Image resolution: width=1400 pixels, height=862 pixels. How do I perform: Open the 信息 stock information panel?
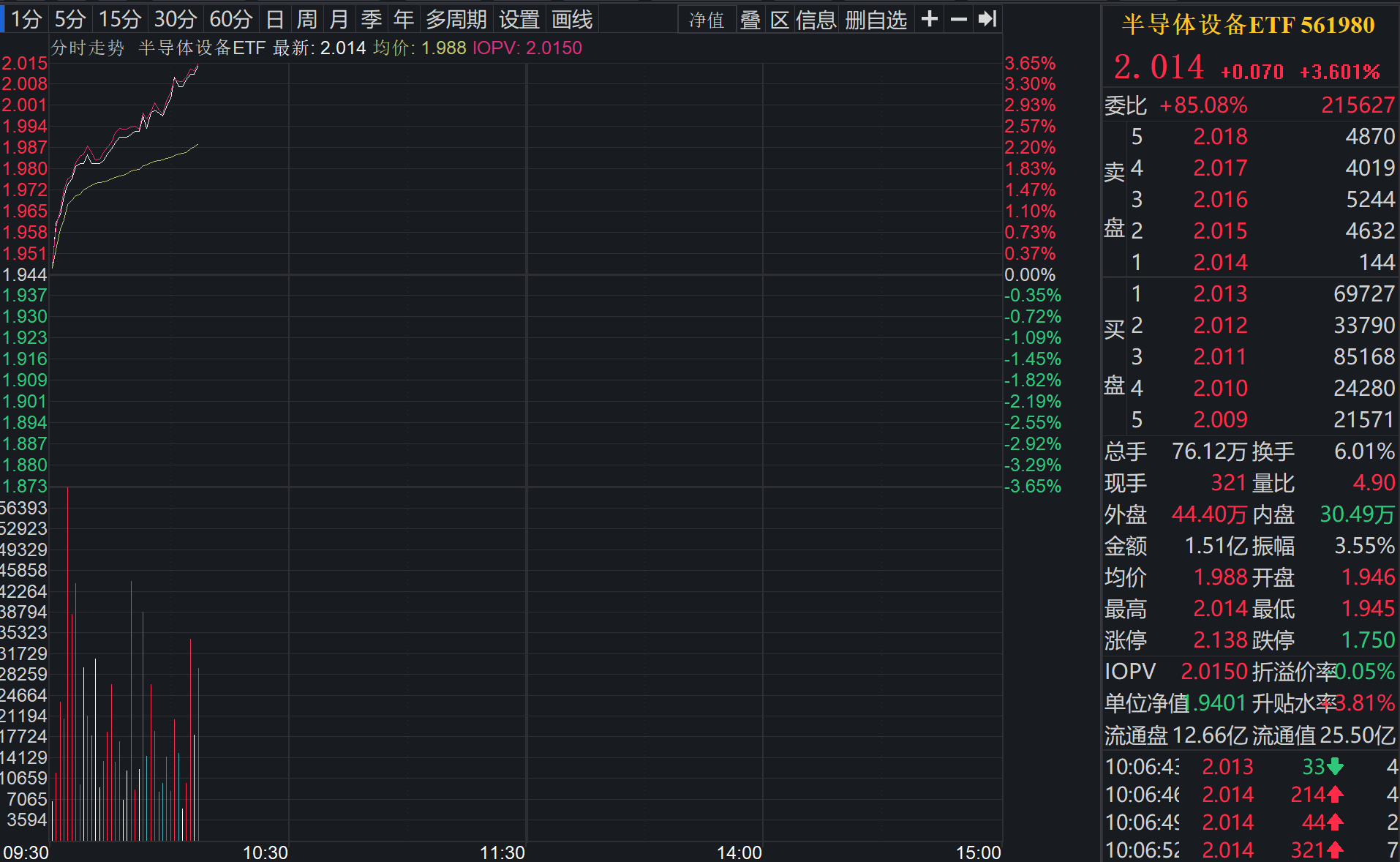pyautogui.click(x=816, y=20)
